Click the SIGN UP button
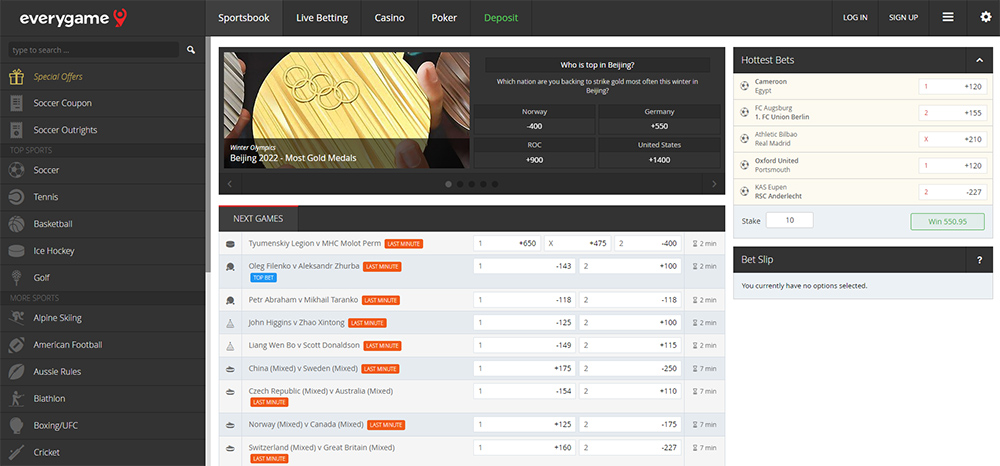Viewport: 1000px width, 466px height. 903,18
